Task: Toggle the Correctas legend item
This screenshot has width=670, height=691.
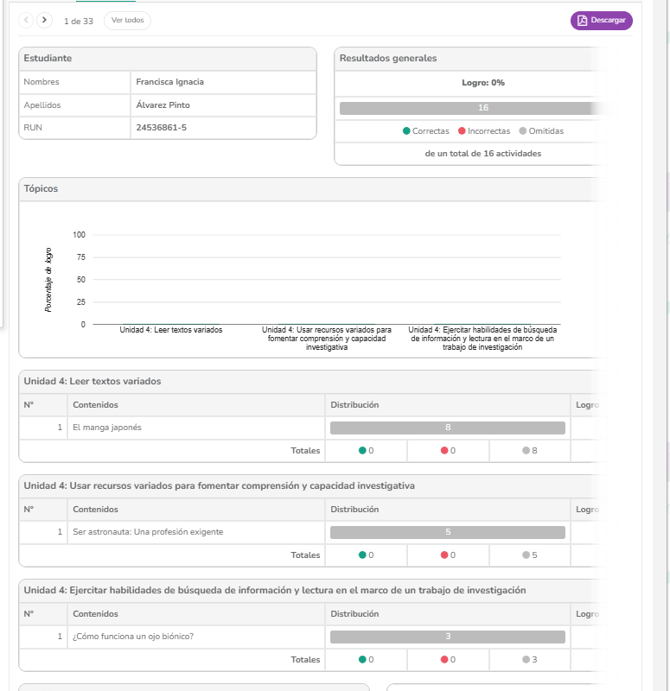Action: pos(426,131)
